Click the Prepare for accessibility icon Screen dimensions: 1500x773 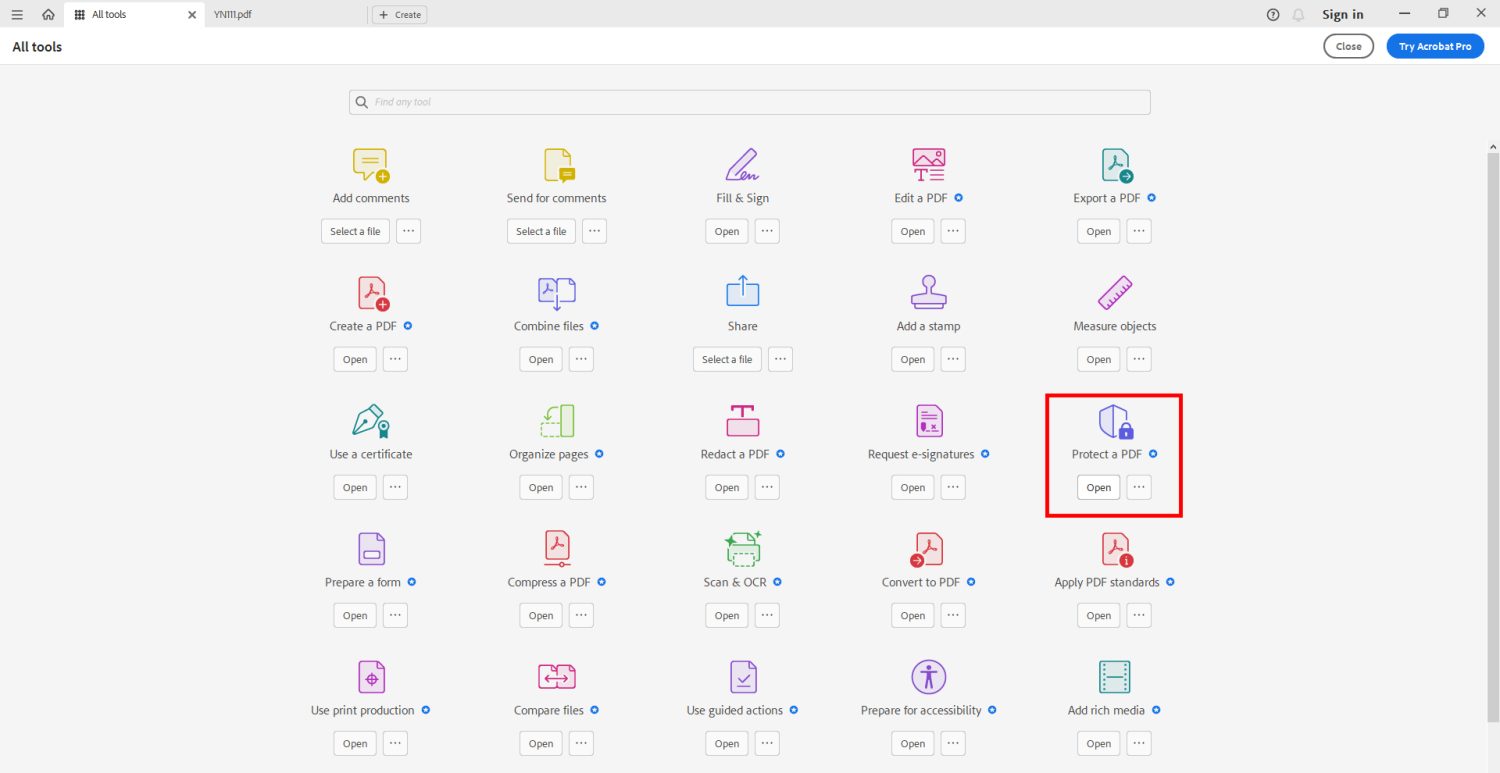tap(929, 677)
